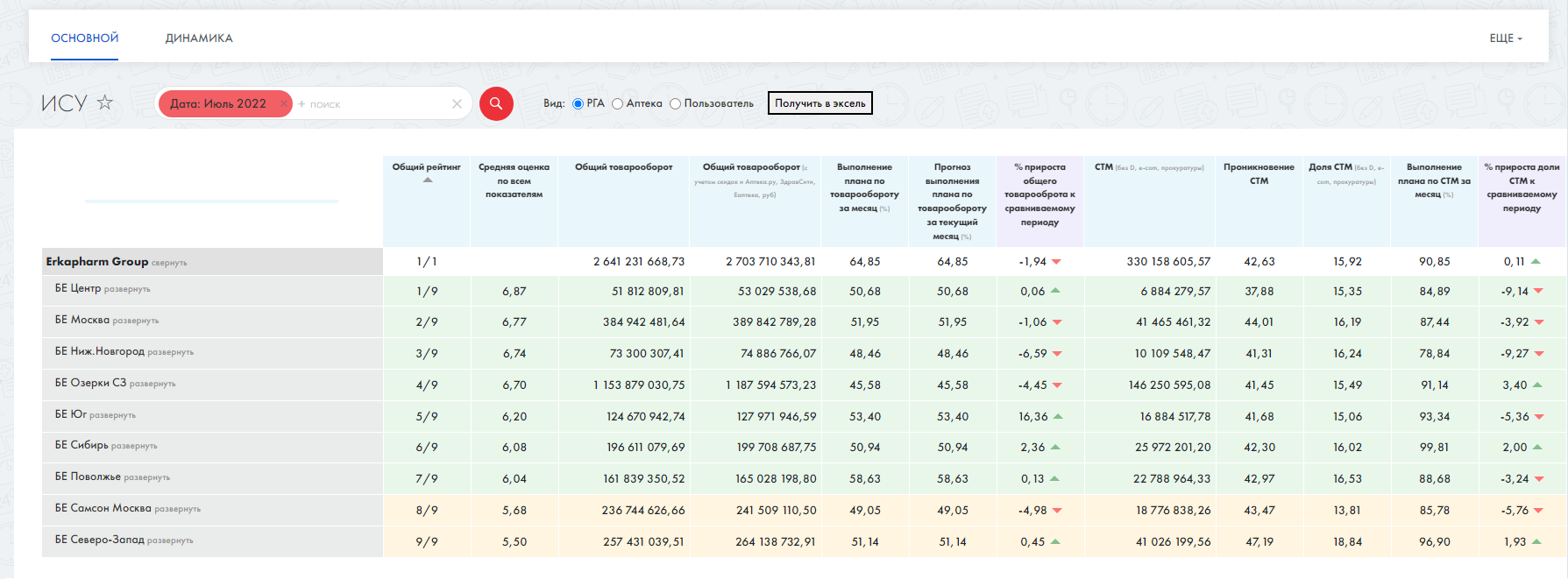This screenshot has width=1568, height=579.
Task: Open the ОСНОВНОЙ tab
Action: 85,39
